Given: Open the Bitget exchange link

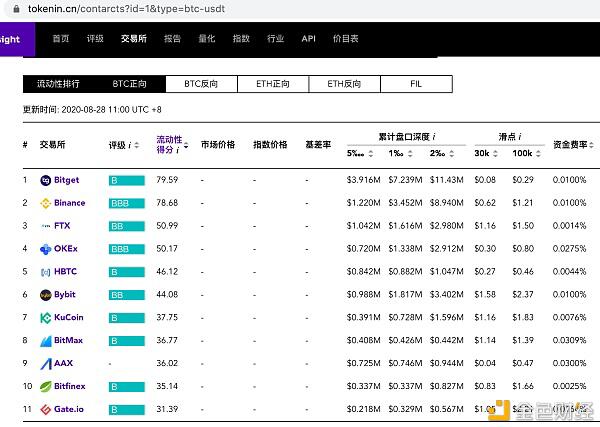Looking at the screenshot, I should 67,180.
